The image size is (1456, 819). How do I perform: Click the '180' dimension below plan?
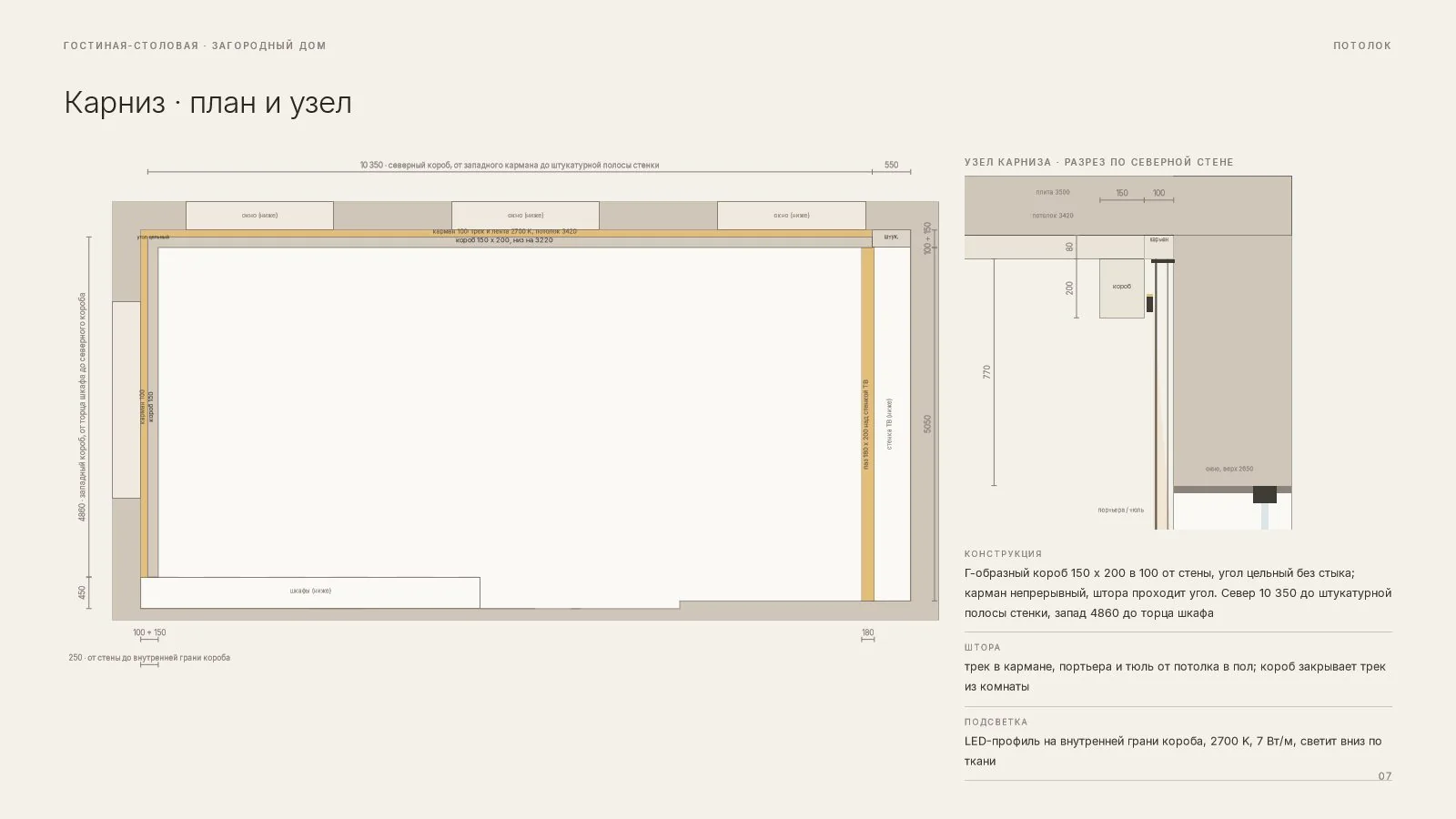[x=867, y=632]
